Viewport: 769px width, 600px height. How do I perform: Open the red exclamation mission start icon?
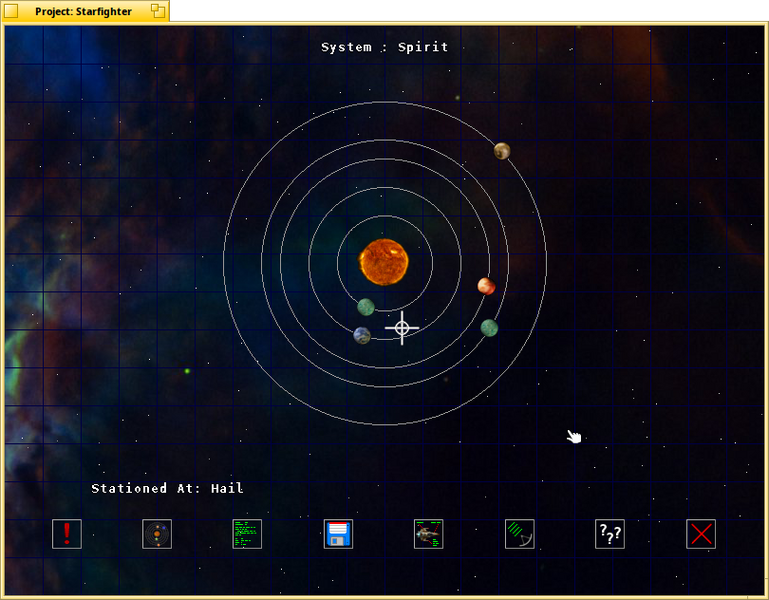(x=67, y=534)
